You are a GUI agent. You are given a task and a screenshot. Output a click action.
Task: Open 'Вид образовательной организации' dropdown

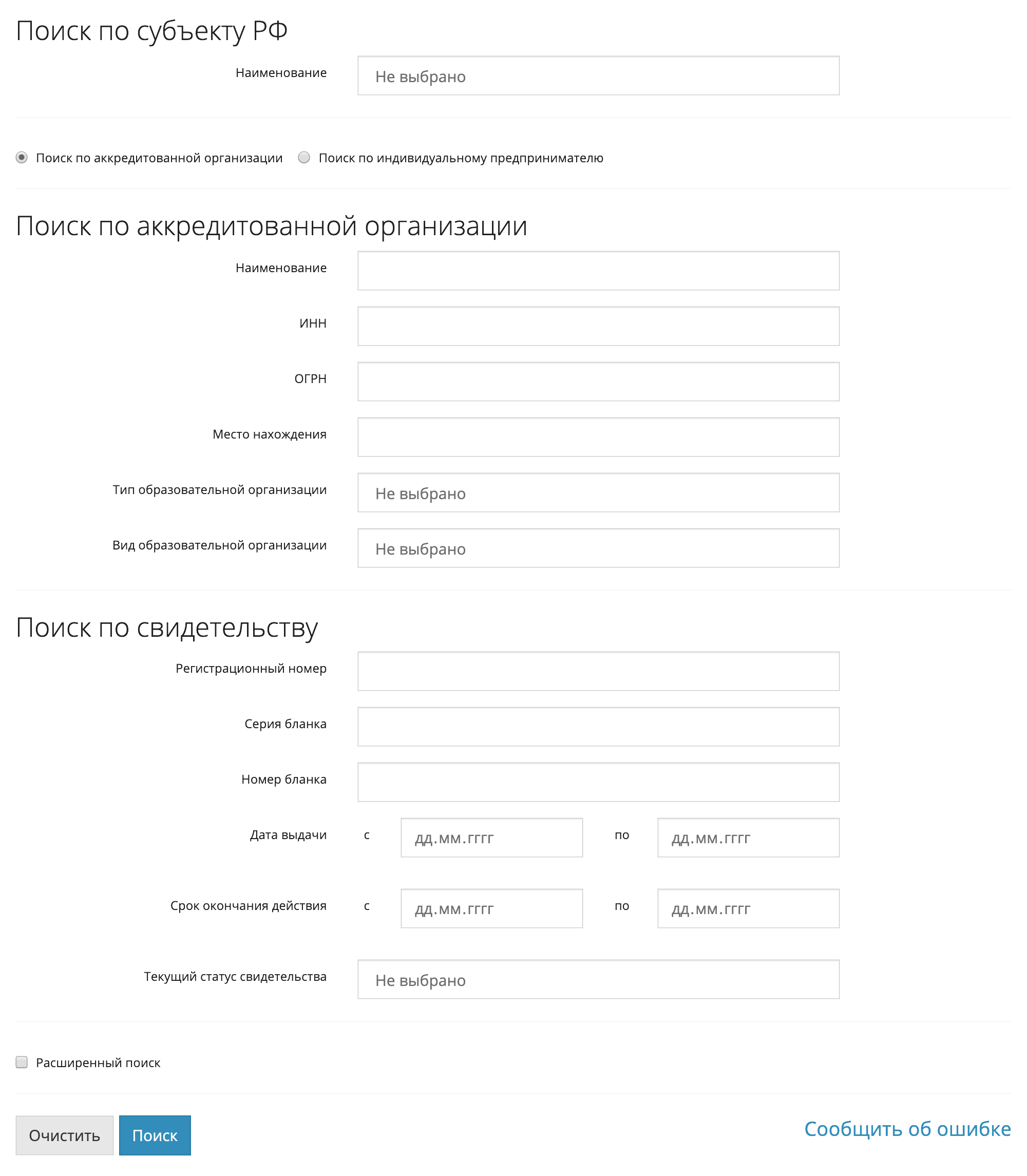coord(599,548)
